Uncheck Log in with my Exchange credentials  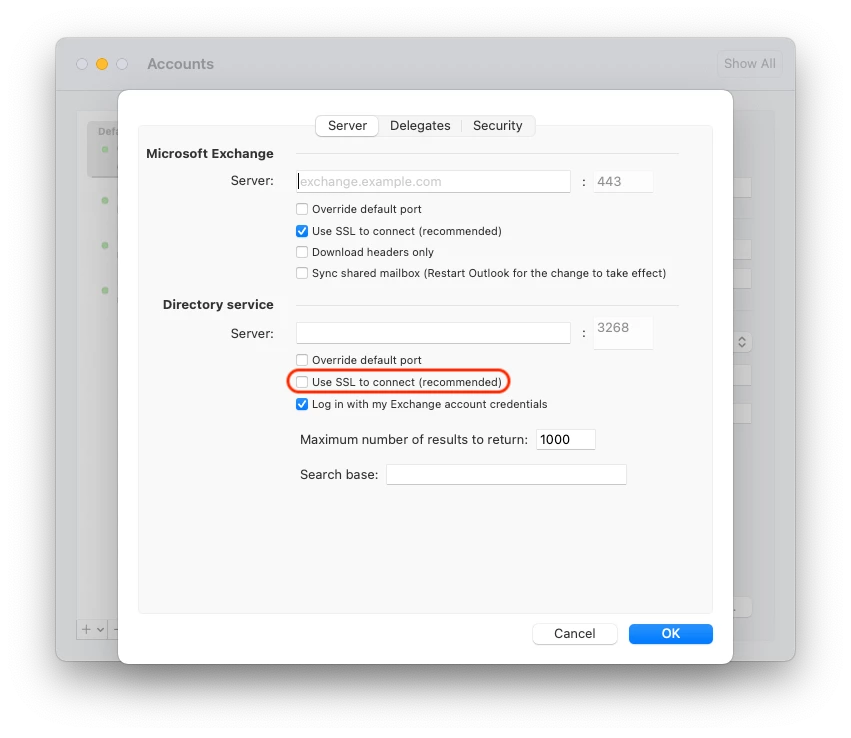point(302,404)
